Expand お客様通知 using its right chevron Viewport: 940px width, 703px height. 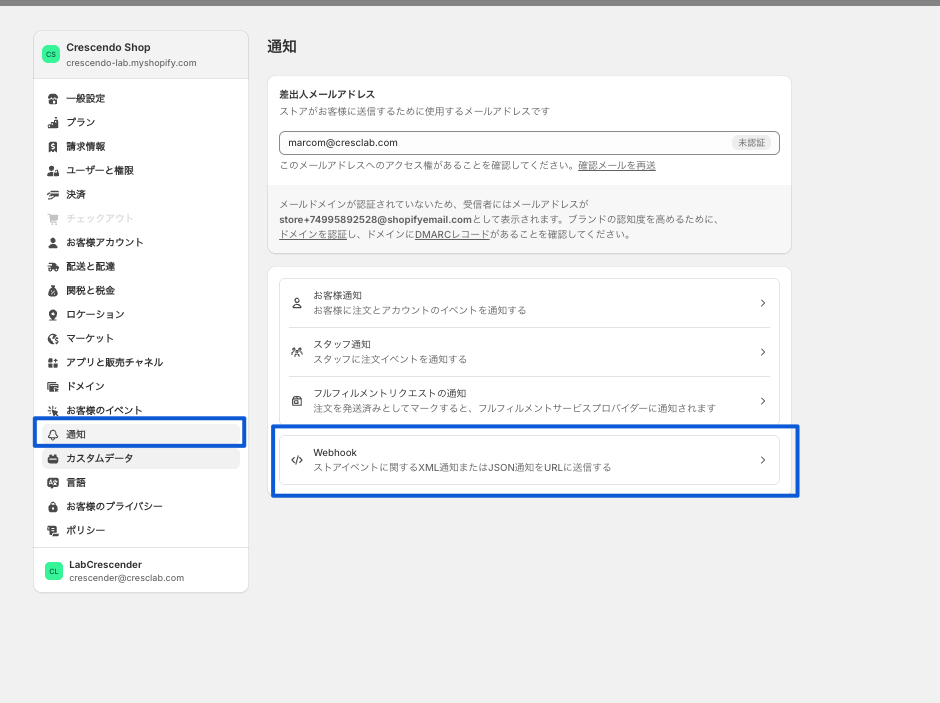(762, 303)
